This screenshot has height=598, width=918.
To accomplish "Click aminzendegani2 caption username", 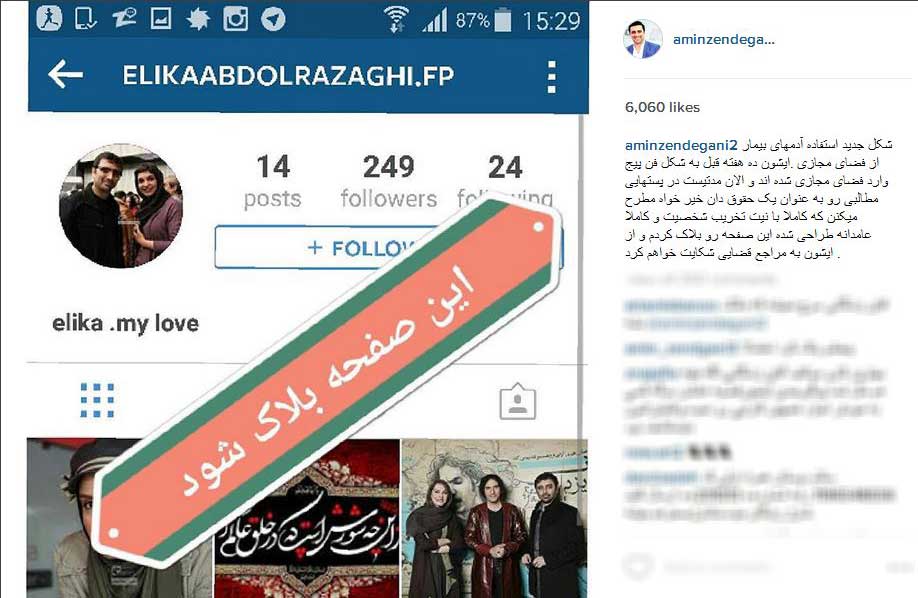I will coord(681,145).
